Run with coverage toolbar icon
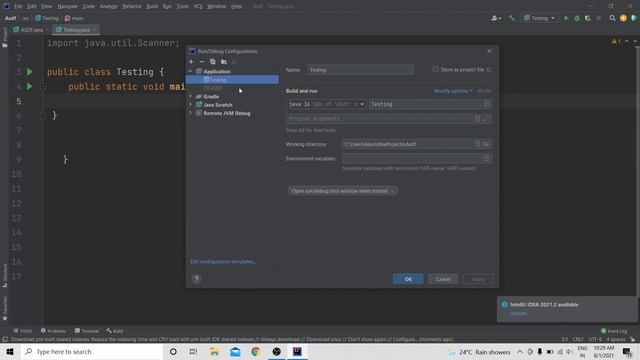This screenshot has height=360, width=640. (588, 18)
